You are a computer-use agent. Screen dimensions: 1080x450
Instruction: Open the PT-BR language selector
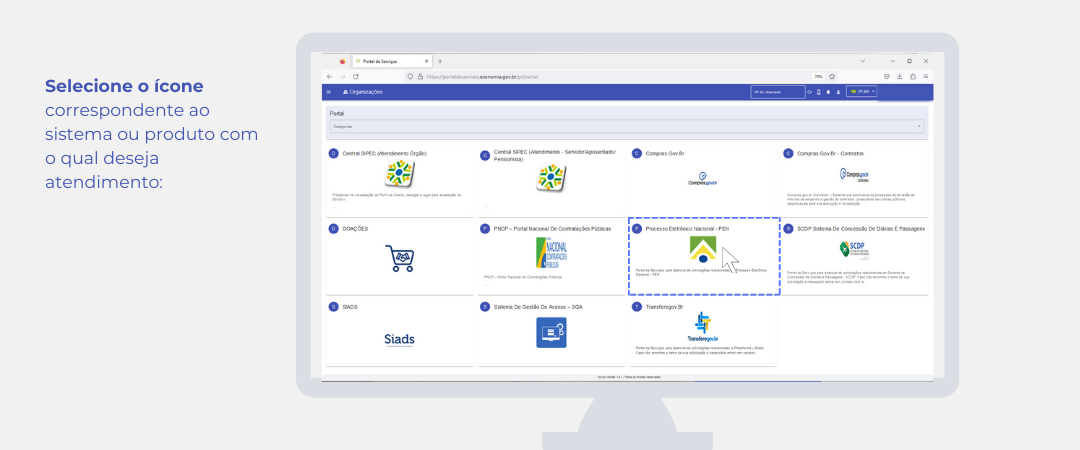pos(861,92)
